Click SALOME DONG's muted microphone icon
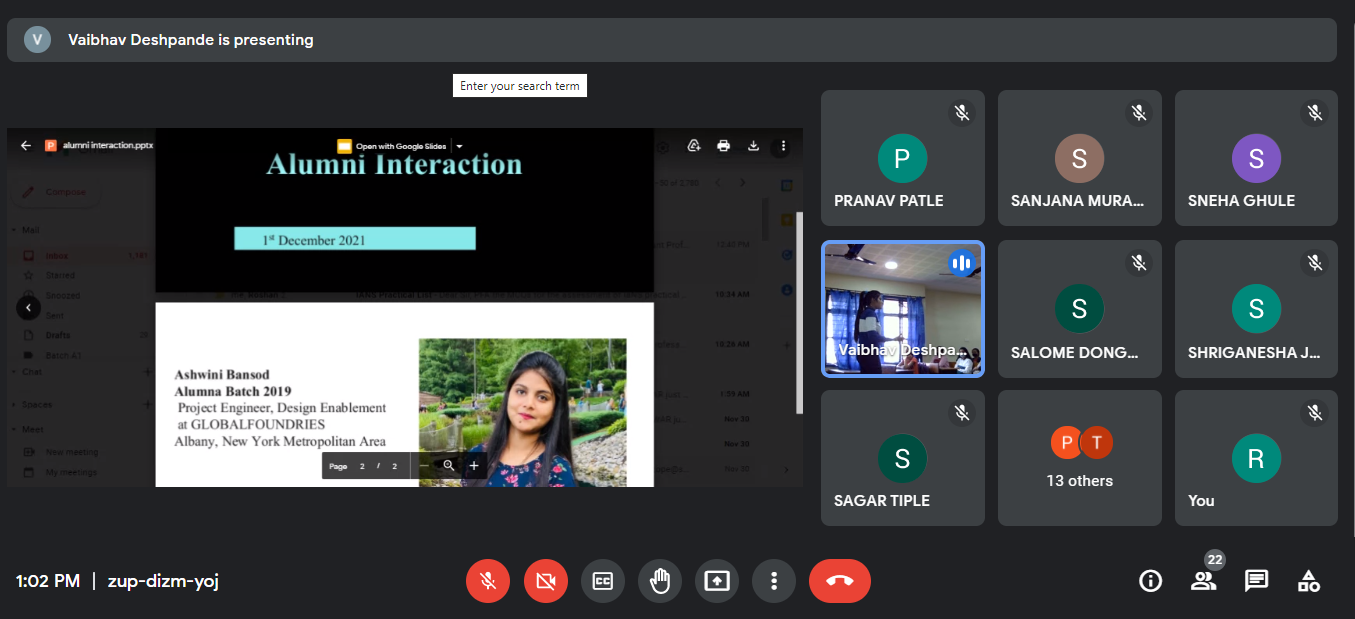Viewport: 1355px width, 619px height. pos(1138,263)
